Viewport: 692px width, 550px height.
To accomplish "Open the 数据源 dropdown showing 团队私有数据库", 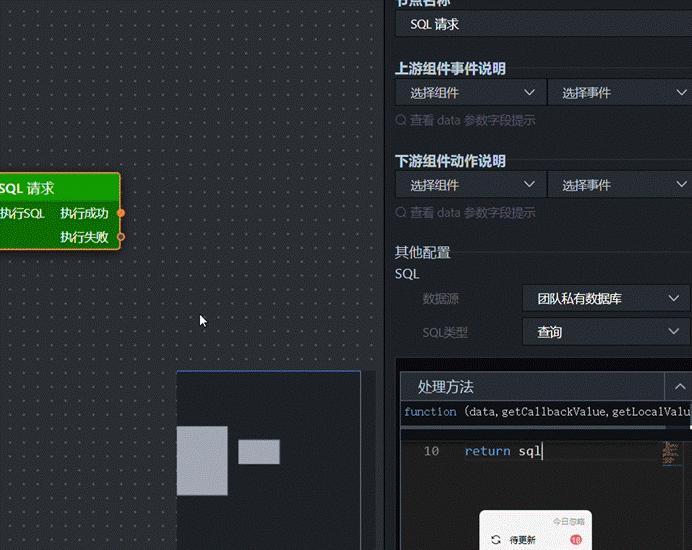I will point(606,299).
